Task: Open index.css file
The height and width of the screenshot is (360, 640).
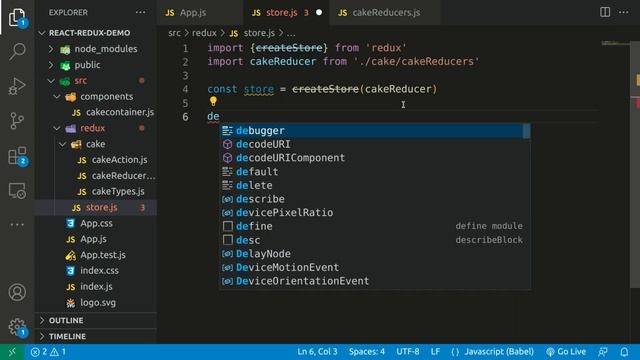Action: pos(96,271)
